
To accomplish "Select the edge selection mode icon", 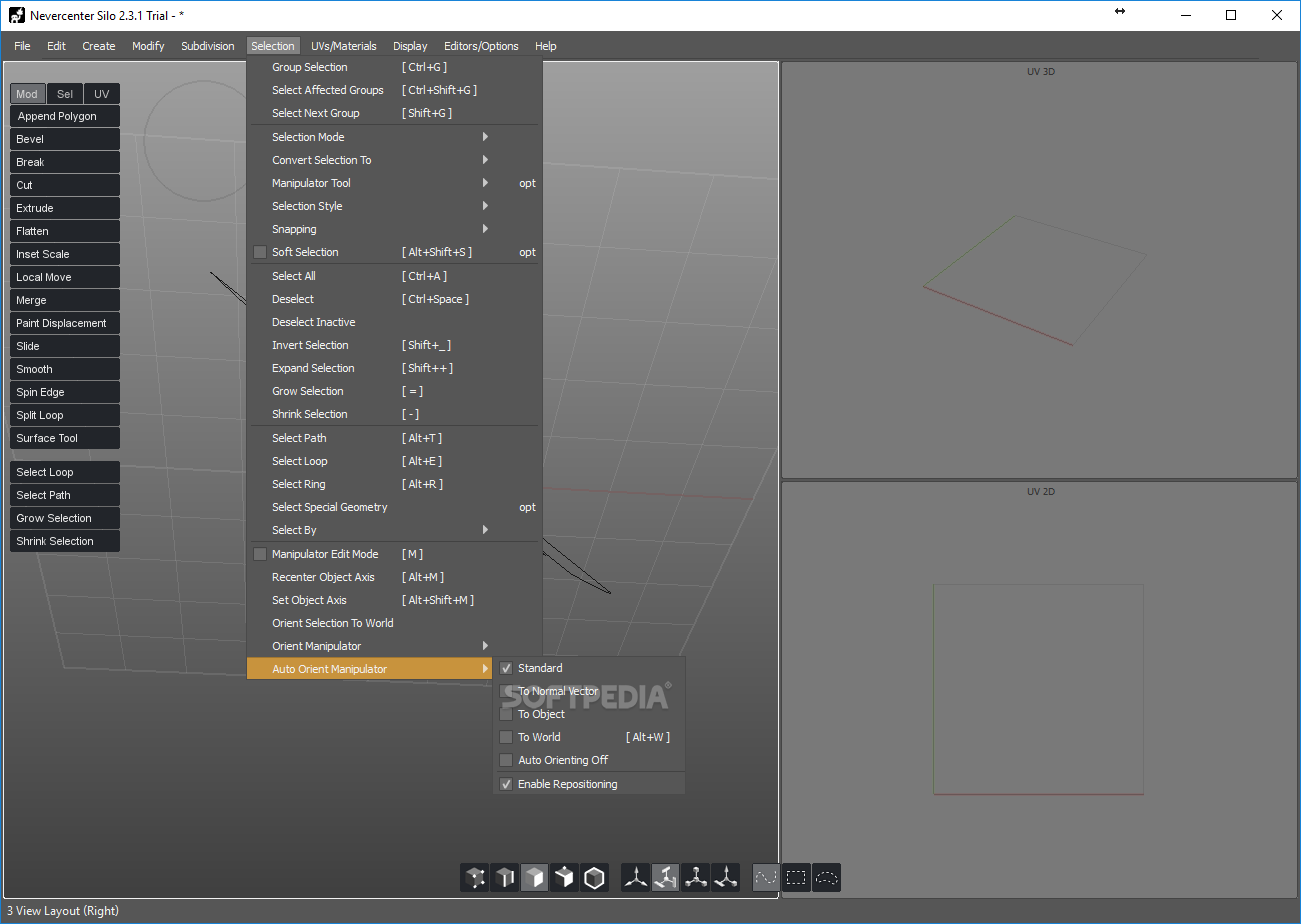I will pyautogui.click(x=505, y=878).
